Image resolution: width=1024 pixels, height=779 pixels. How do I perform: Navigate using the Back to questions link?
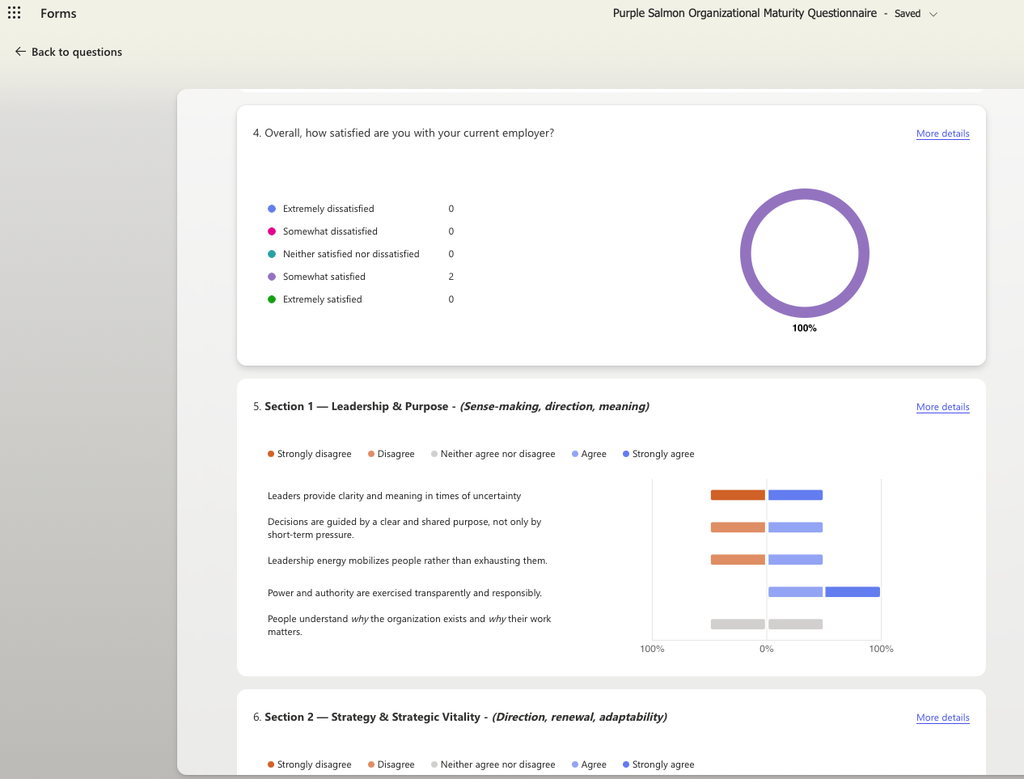(x=75, y=51)
